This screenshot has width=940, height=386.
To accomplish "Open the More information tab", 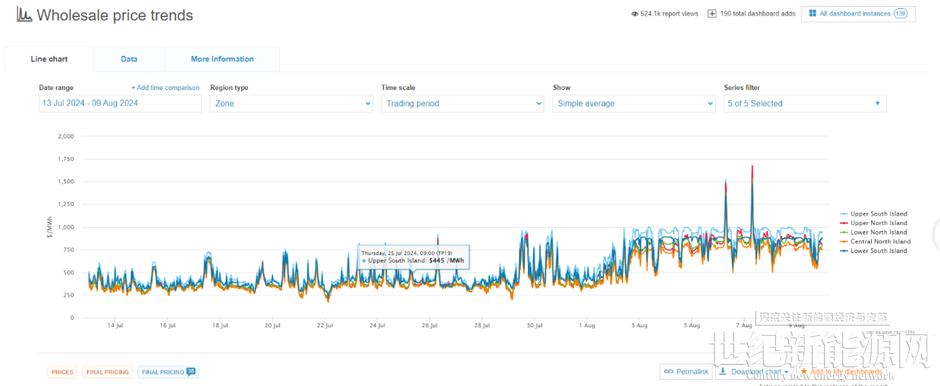I will (222, 59).
